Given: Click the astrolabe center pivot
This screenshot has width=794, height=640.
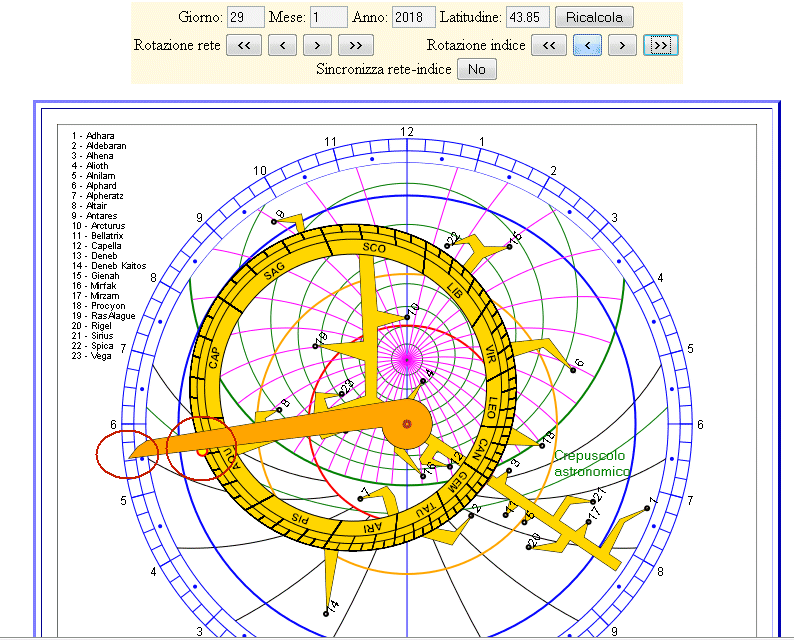Looking at the screenshot, I should [x=406, y=425].
